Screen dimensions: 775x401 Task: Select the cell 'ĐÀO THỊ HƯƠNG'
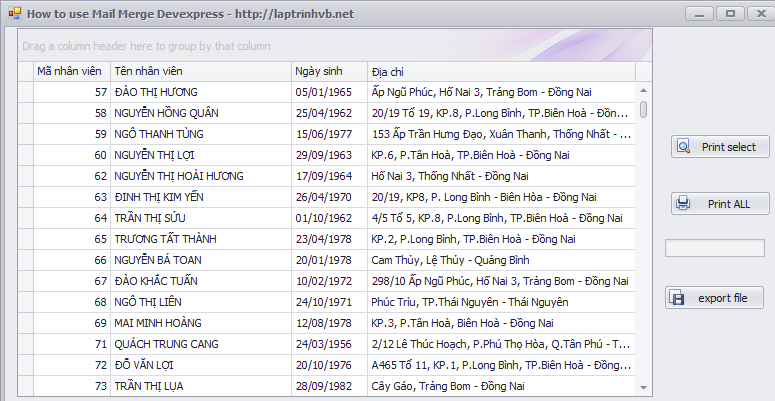tap(201, 92)
